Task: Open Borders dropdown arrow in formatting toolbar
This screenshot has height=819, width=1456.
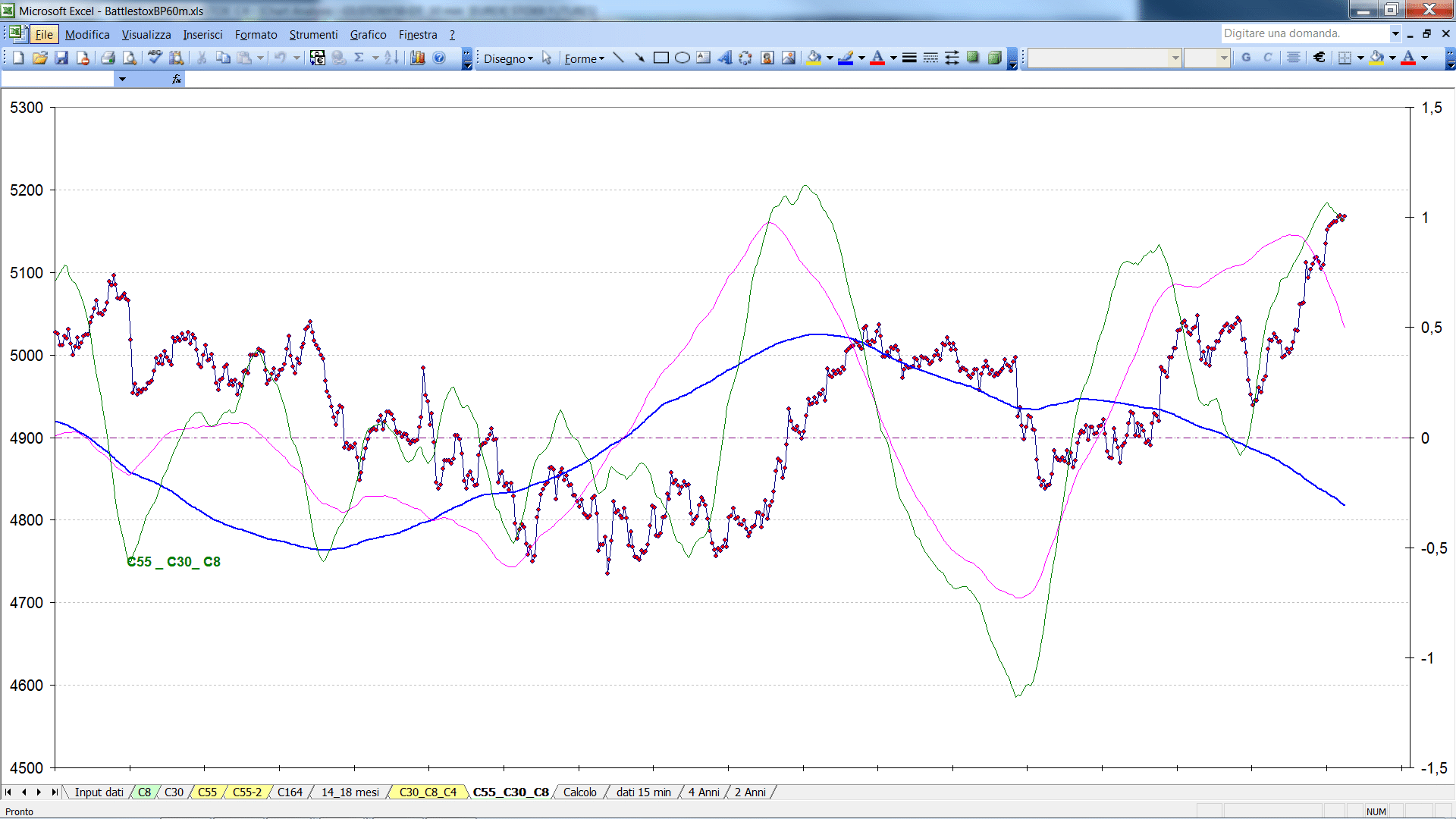Action: (x=1360, y=58)
